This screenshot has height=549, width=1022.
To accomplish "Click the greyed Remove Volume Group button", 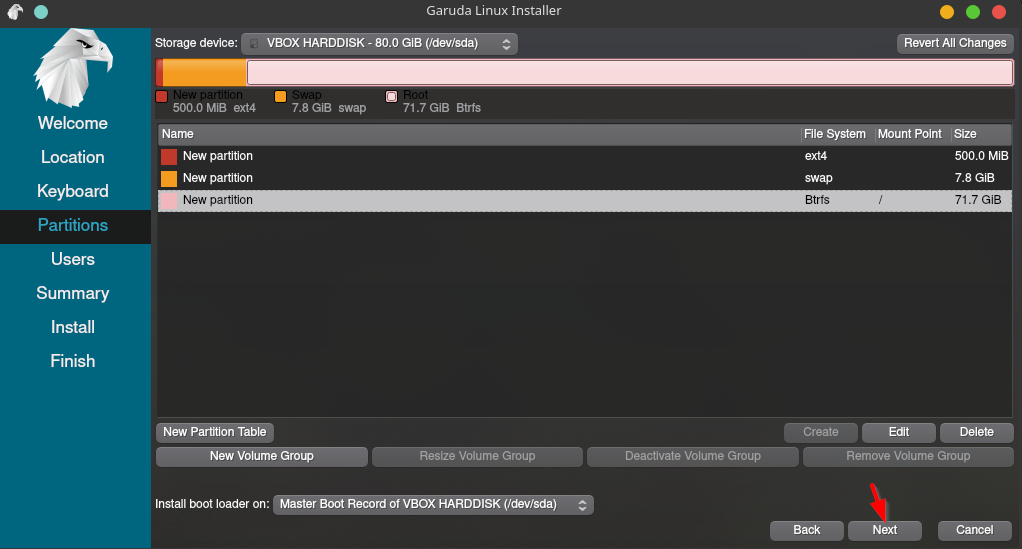I will pyautogui.click(x=908, y=456).
